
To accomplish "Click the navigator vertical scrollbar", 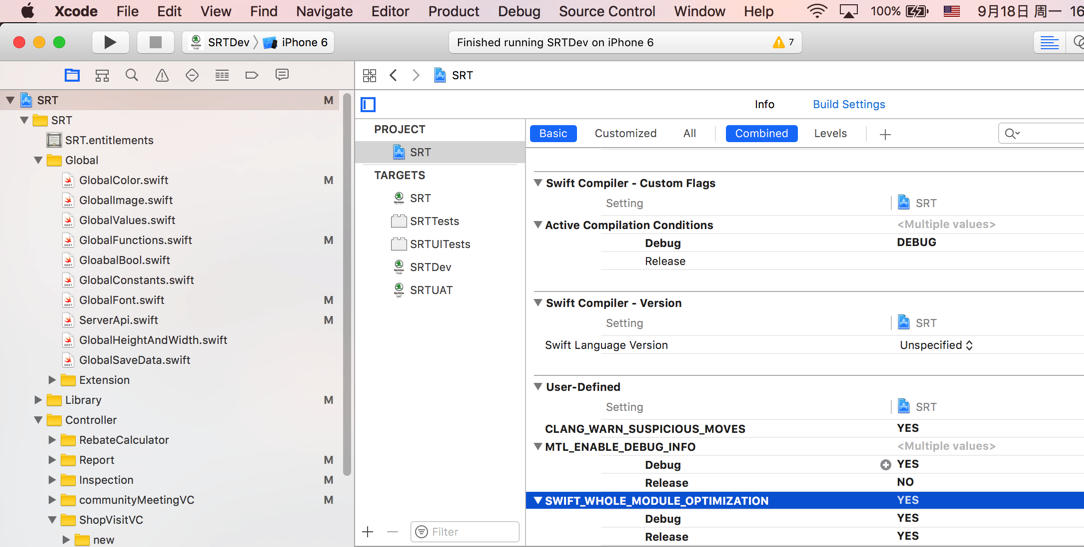I will tap(347, 284).
